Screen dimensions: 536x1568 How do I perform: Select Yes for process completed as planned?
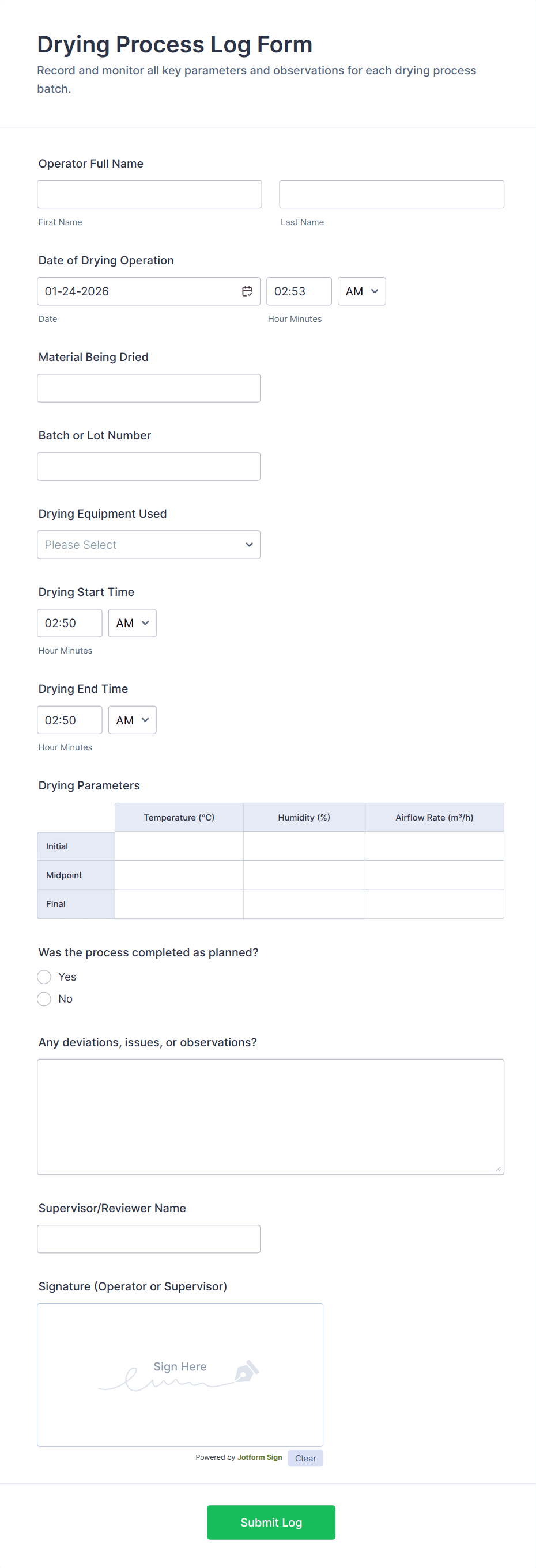tap(44, 977)
